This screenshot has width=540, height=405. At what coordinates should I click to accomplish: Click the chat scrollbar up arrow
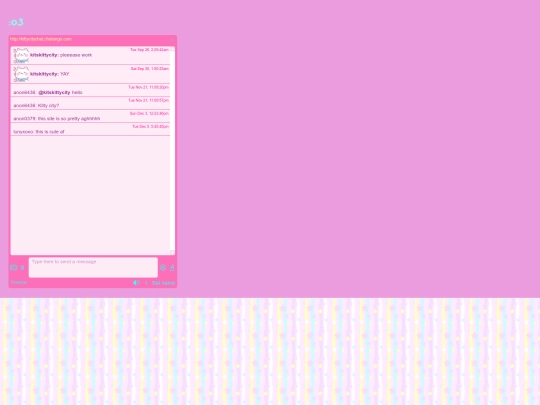tap(173, 49)
